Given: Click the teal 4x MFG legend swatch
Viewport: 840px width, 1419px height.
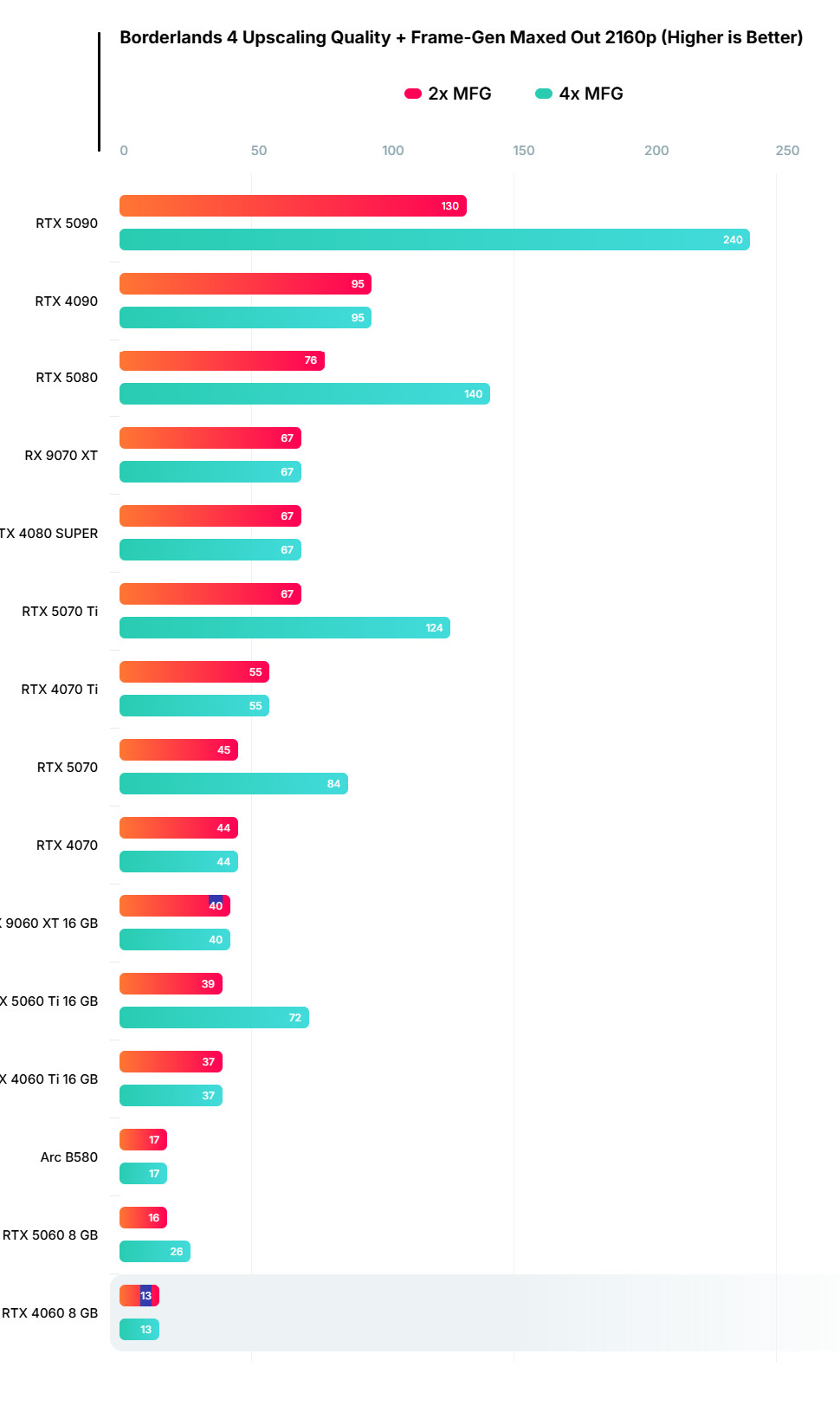Looking at the screenshot, I should coord(544,94).
